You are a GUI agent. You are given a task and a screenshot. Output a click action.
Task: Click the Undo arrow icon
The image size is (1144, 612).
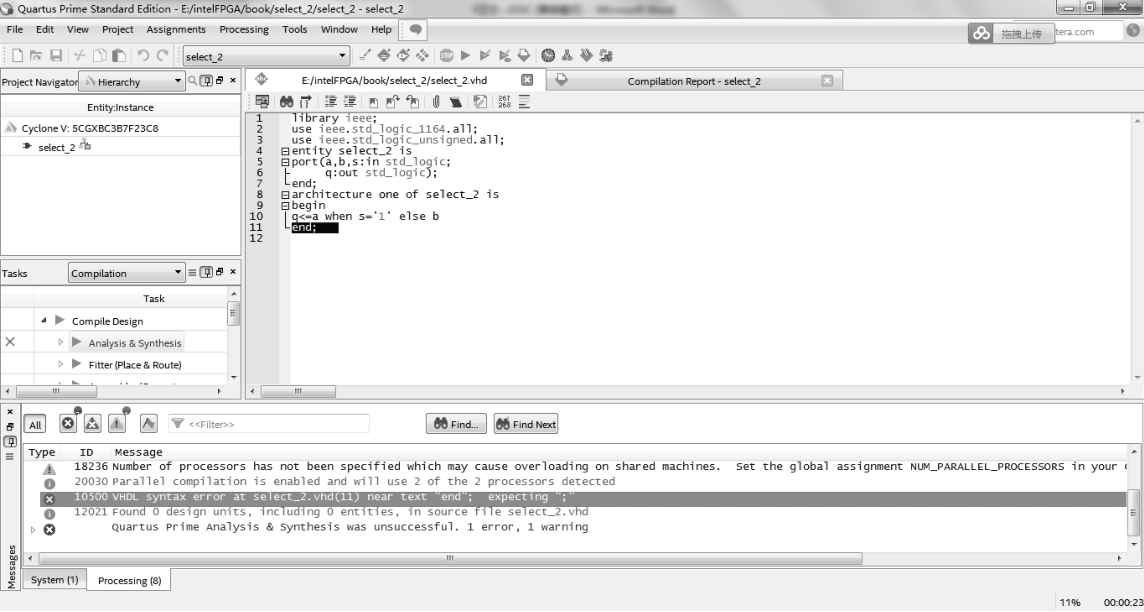tap(143, 55)
